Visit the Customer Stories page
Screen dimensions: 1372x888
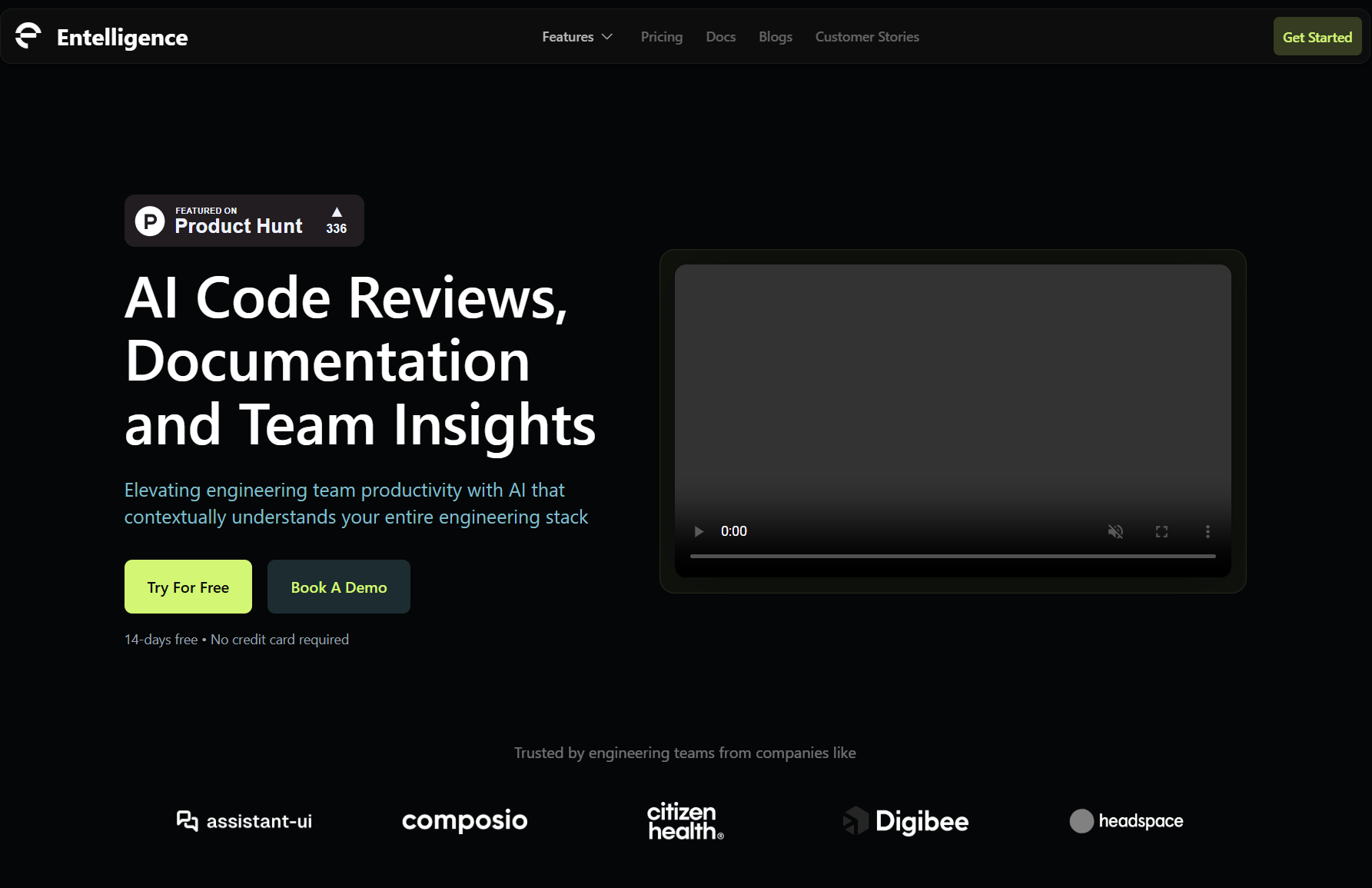(866, 37)
